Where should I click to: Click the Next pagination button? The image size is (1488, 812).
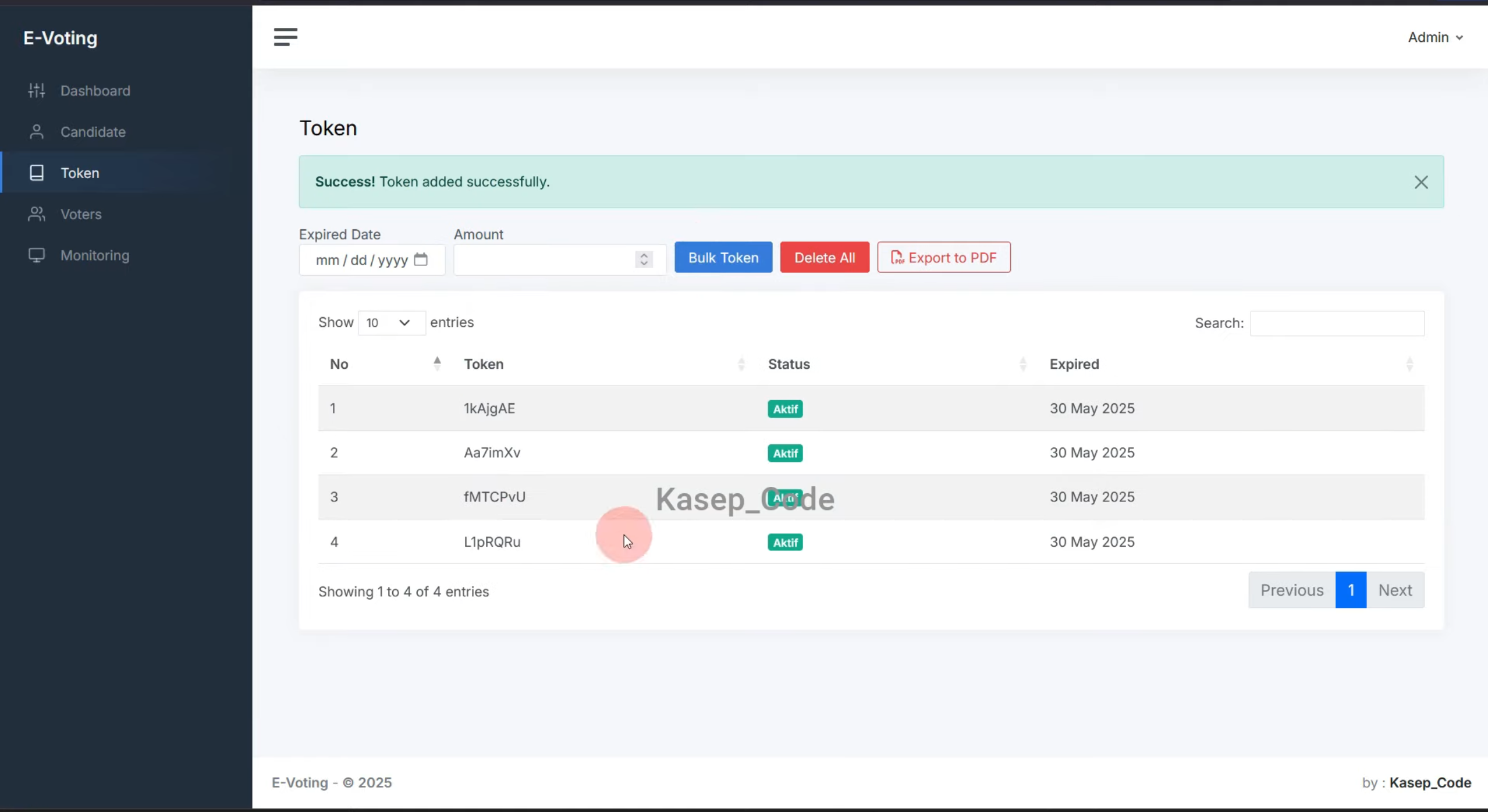[1395, 590]
